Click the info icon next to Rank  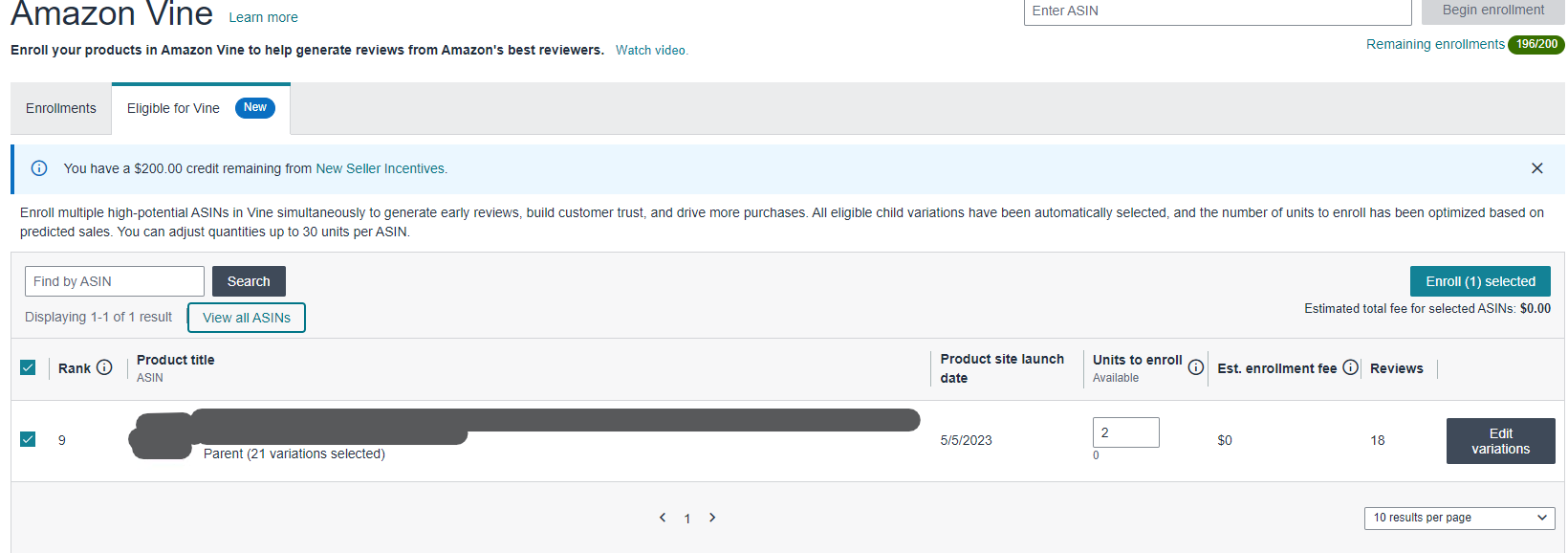tap(104, 367)
